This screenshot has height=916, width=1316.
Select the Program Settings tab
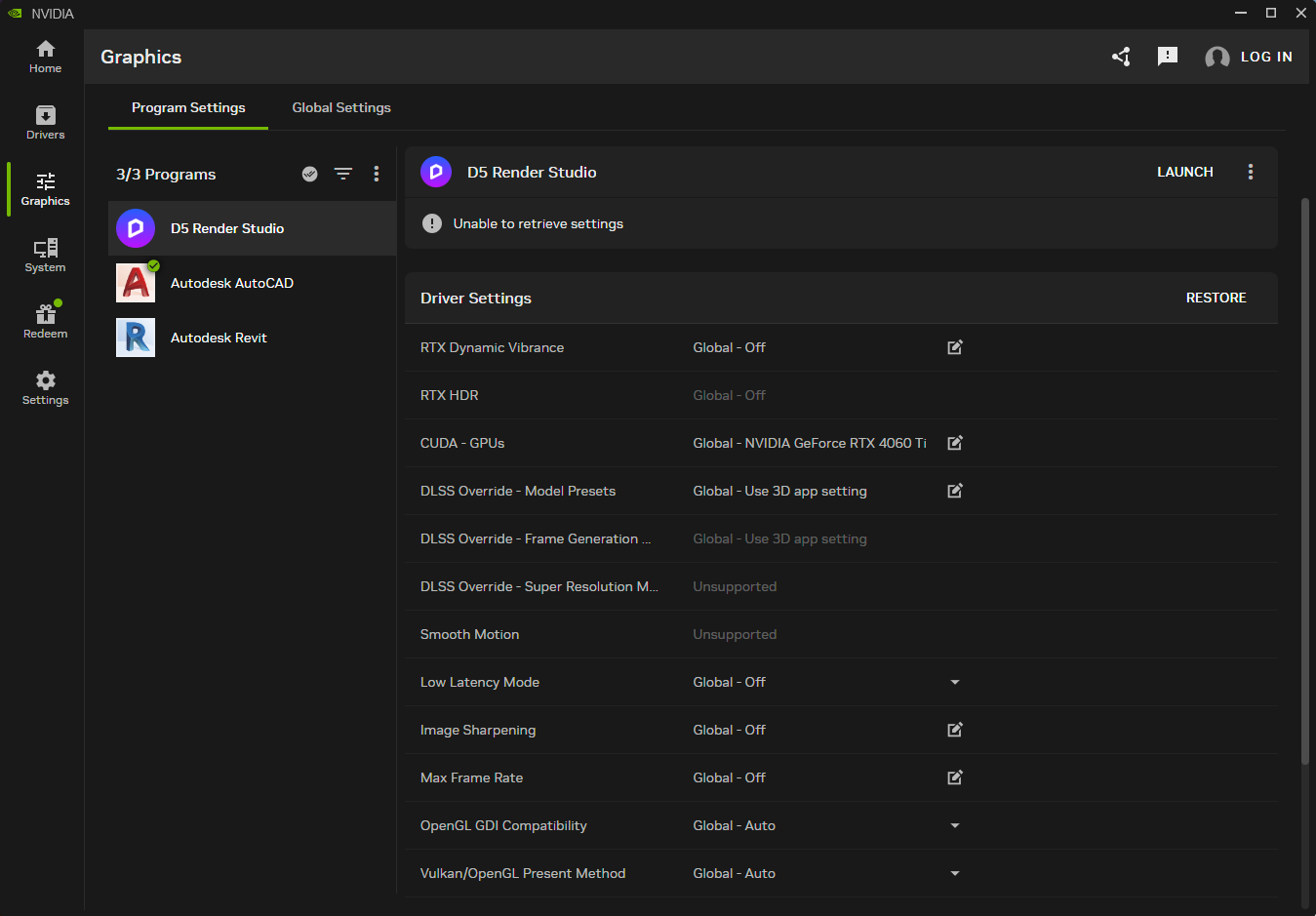pyautogui.click(x=188, y=107)
